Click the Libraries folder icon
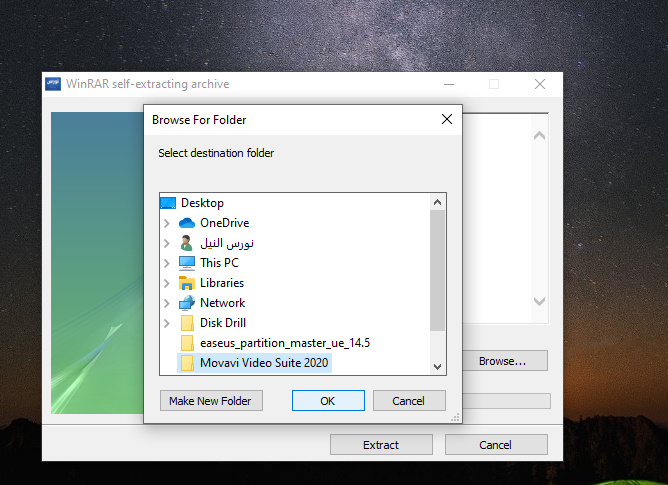This screenshot has height=485, width=668. click(x=187, y=283)
